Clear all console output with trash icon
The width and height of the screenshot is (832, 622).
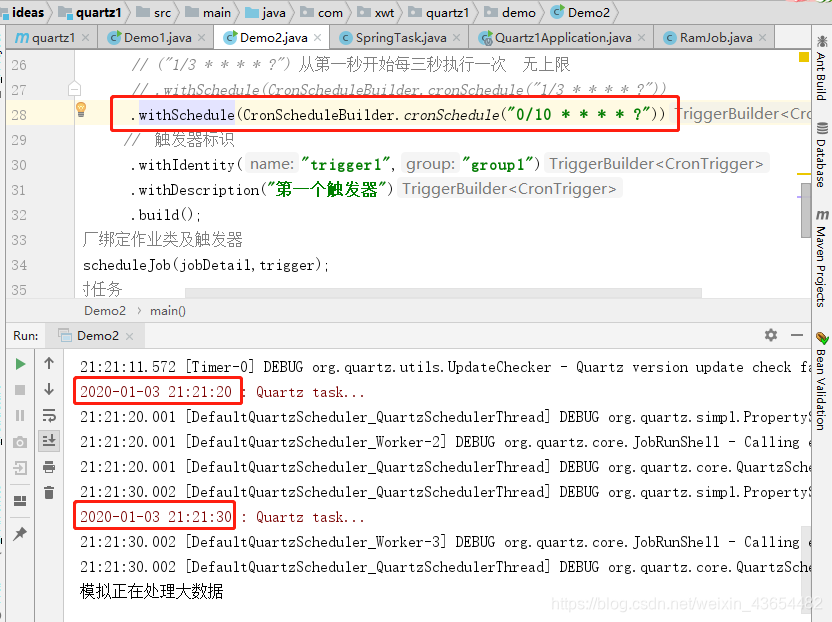(49, 493)
